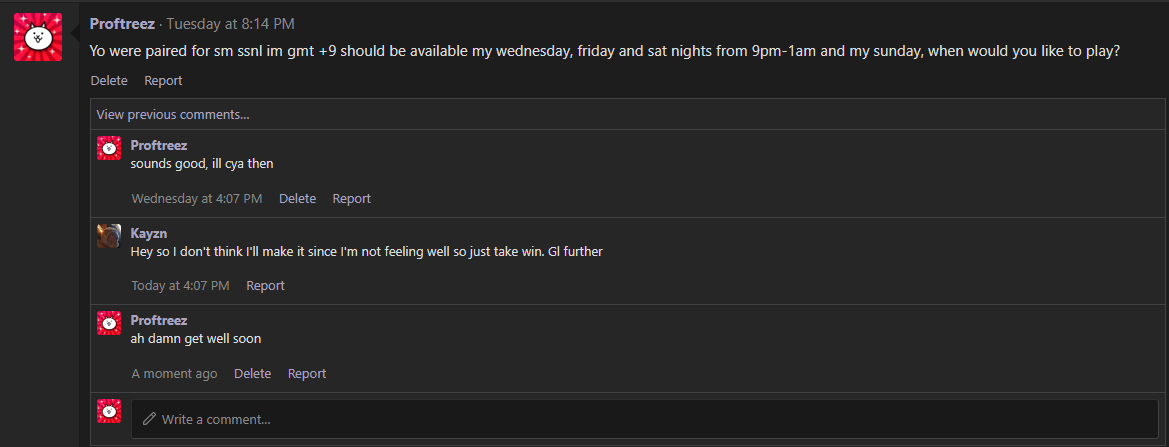Click Proftreez avatar next to 'sounds good' comment

pyautogui.click(x=109, y=148)
